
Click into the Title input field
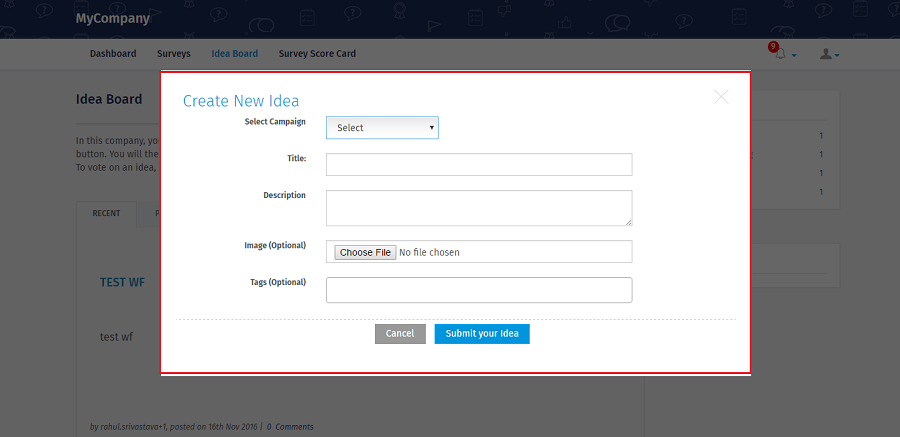(479, 164)
